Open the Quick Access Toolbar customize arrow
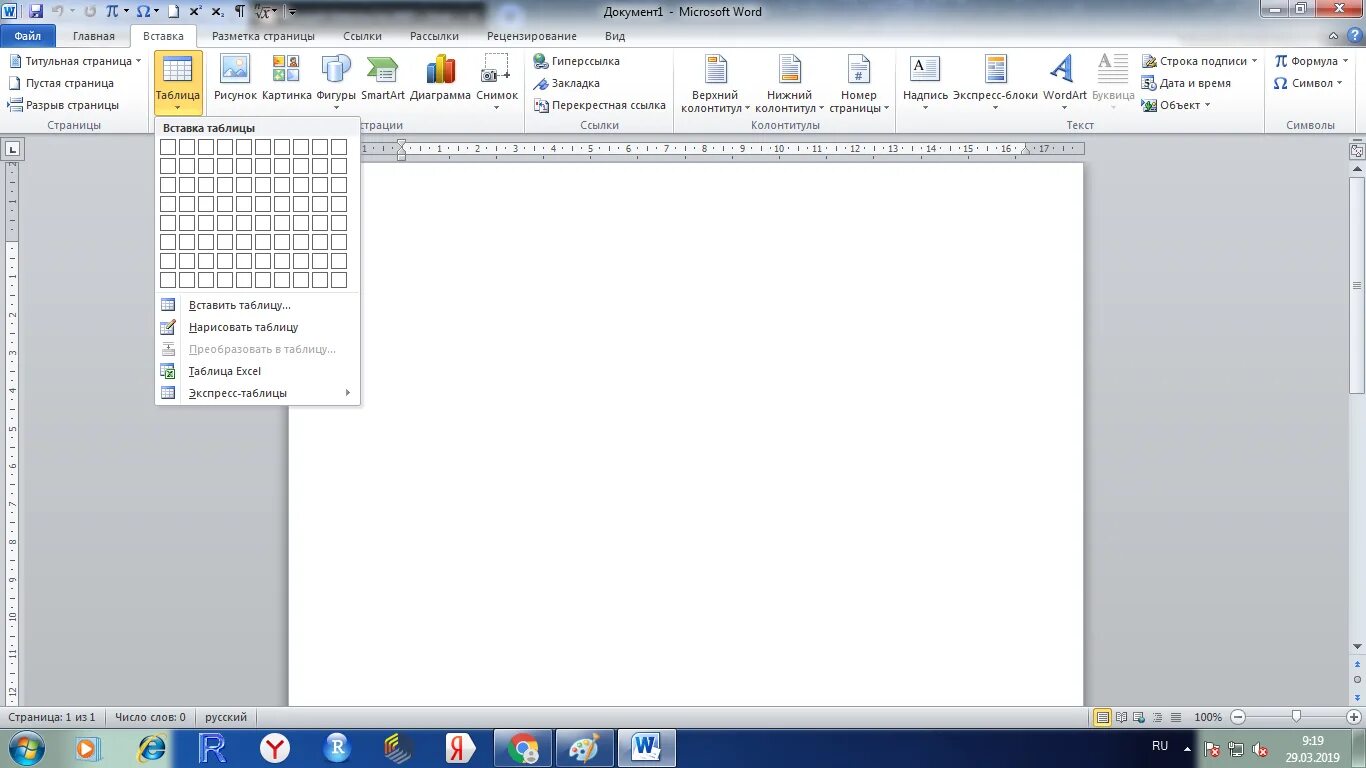The image size is (1366, 768). pyautogui.click(x=293, y=12)
